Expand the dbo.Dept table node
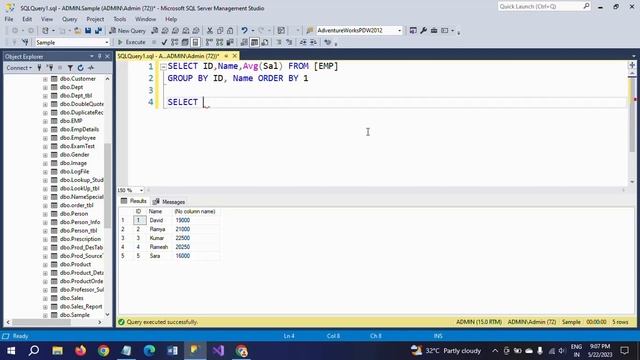This screenshot has height=360, width=640. [45, 87]
